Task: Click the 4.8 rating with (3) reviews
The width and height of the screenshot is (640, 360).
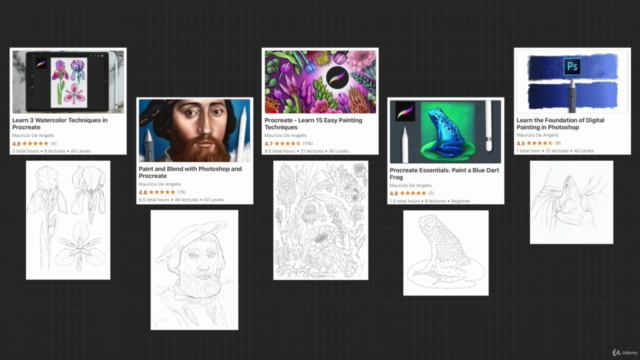Action: click(x=412, y=193)
